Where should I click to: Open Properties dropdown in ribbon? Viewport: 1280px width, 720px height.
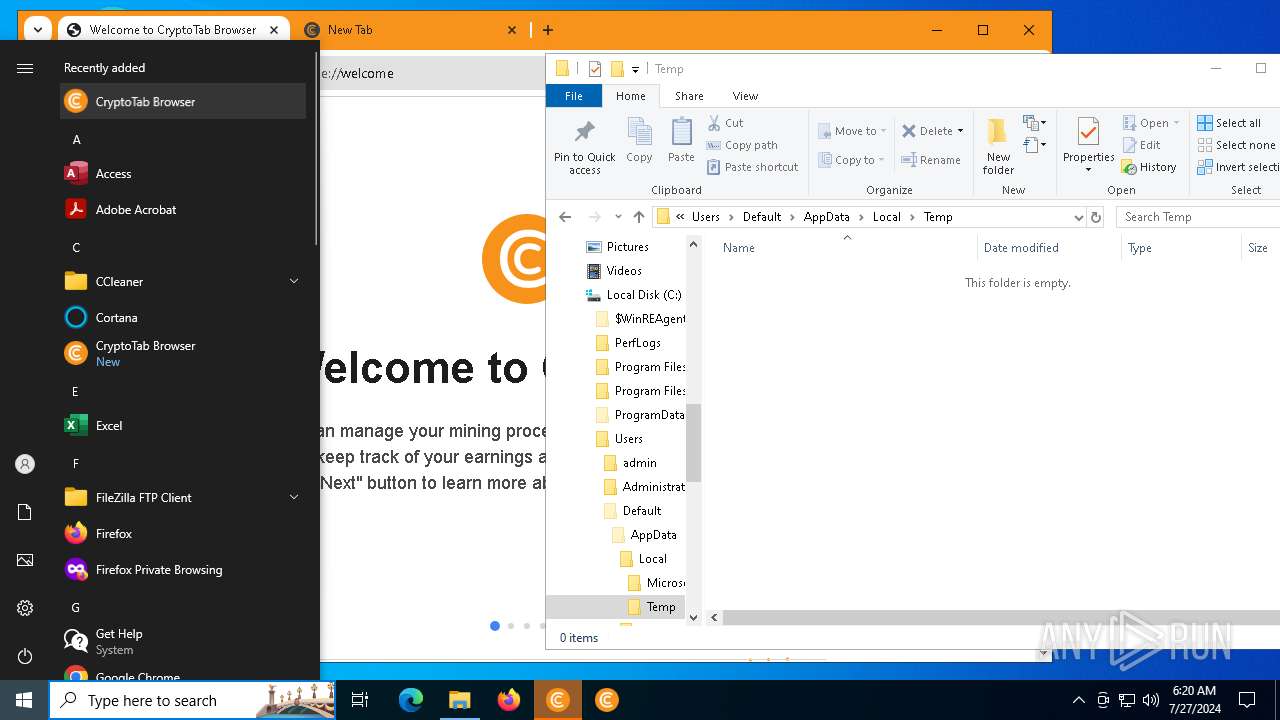click(1088, 169)
